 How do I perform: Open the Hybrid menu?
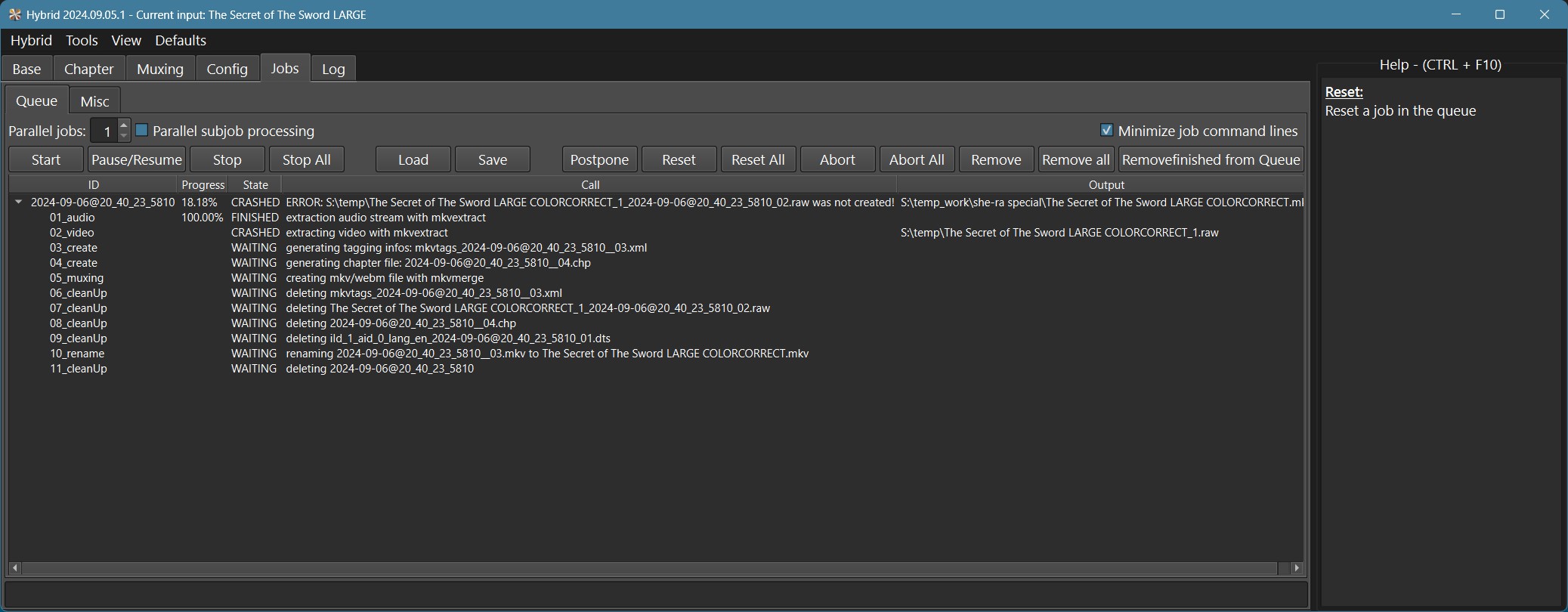[x=31, y=40]
